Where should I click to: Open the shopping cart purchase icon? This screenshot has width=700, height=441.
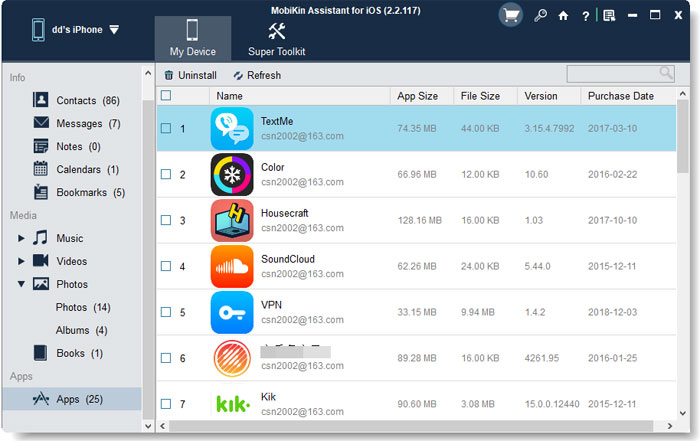511,15
